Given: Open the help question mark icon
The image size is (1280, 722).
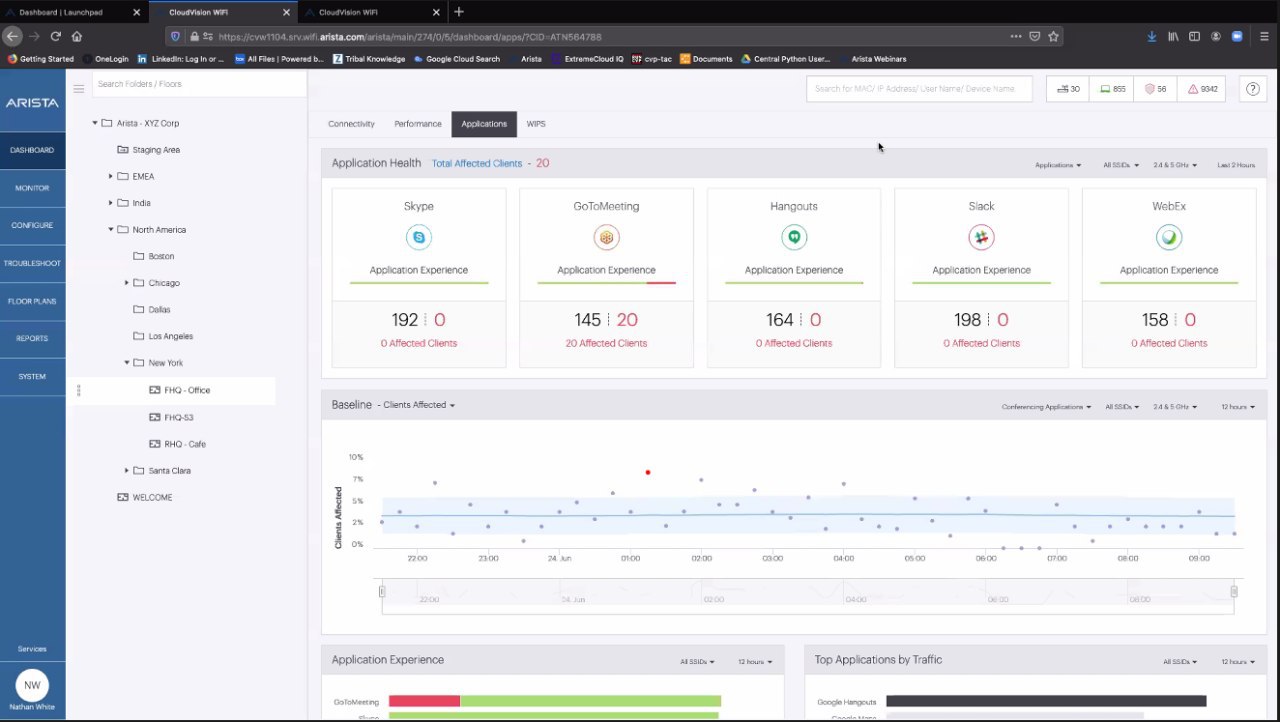Looking at the screenshot, I should point(1252,89).
